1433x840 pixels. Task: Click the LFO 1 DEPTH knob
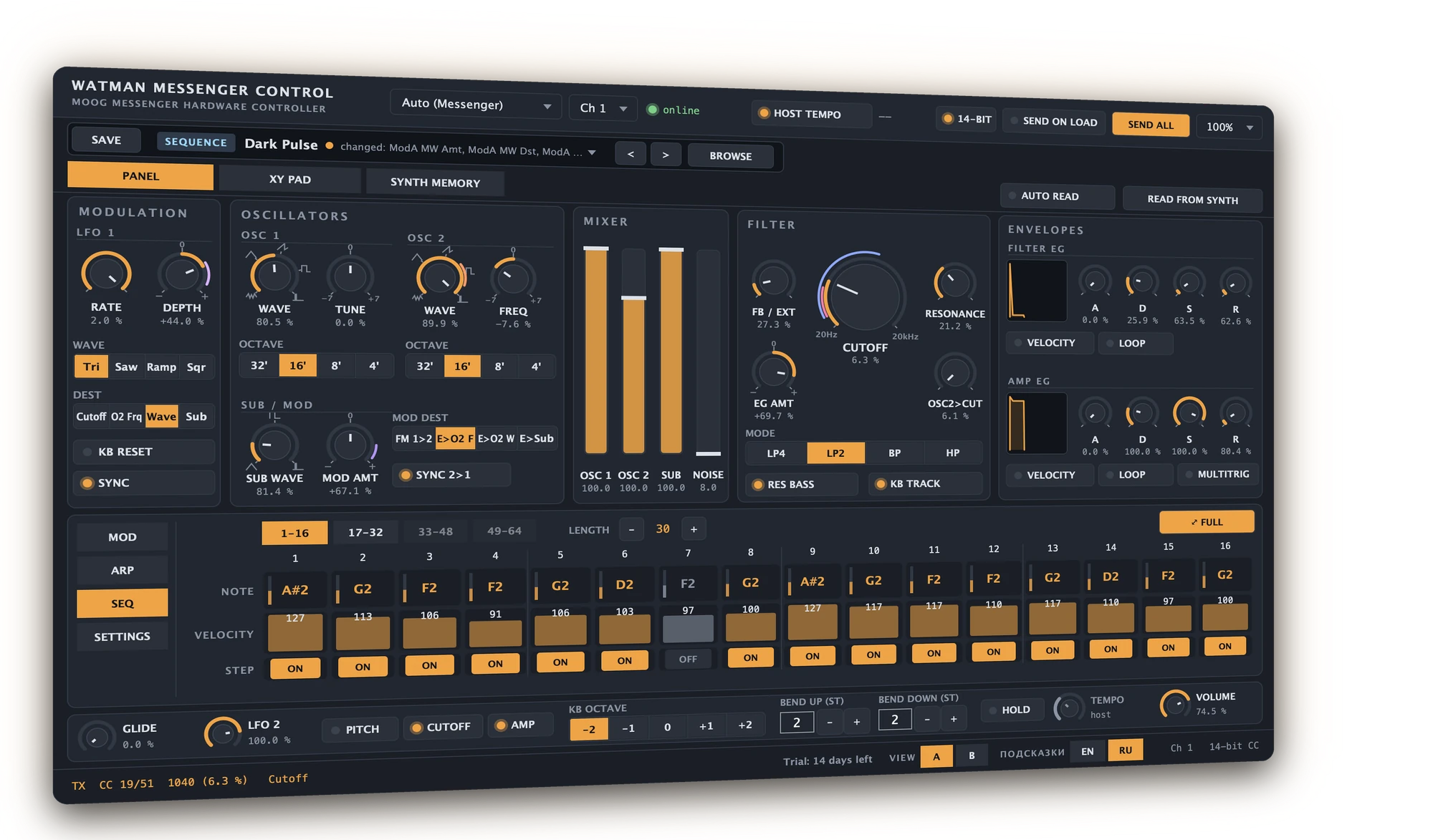pos(182,274)
